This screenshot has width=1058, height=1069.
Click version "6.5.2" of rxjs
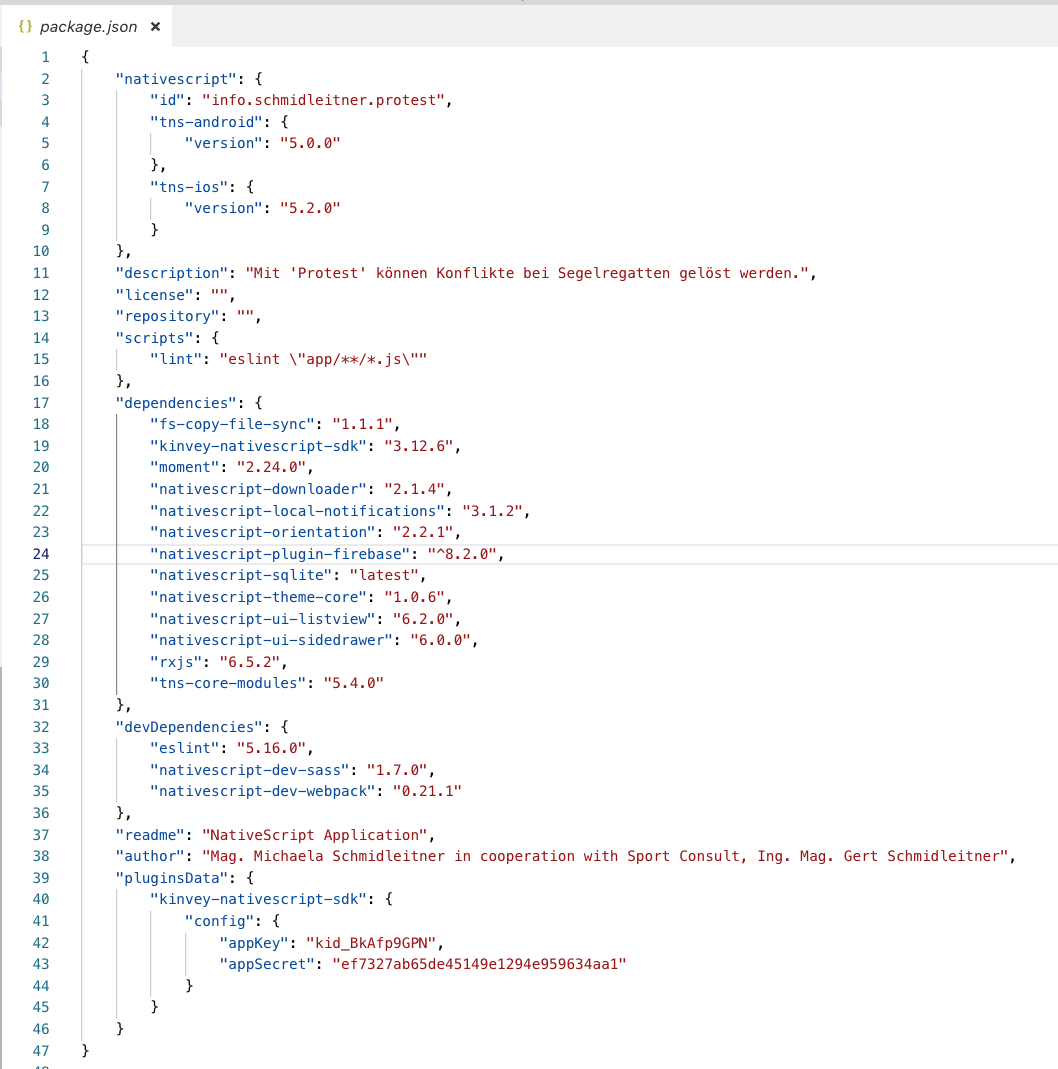coord(250,662)
